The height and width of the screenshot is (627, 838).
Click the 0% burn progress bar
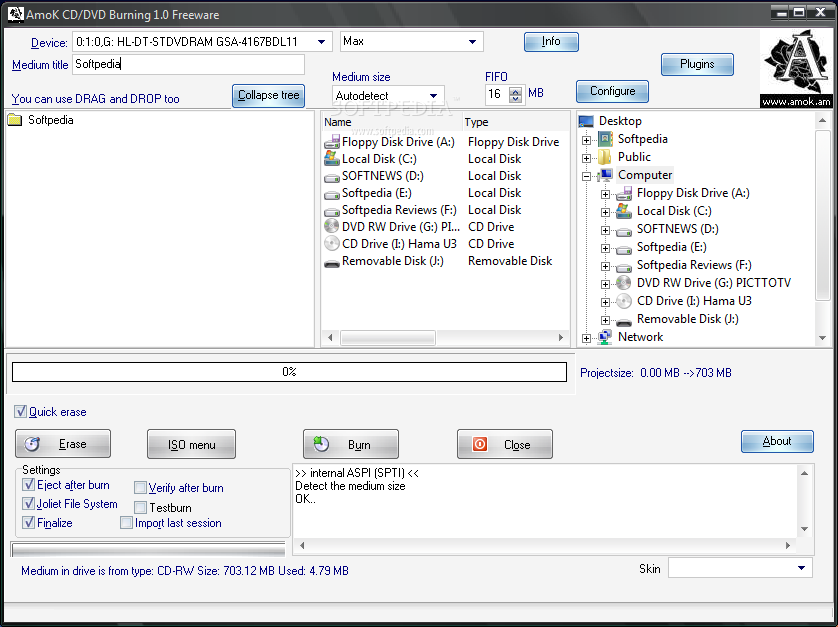[x=289, y=372]
